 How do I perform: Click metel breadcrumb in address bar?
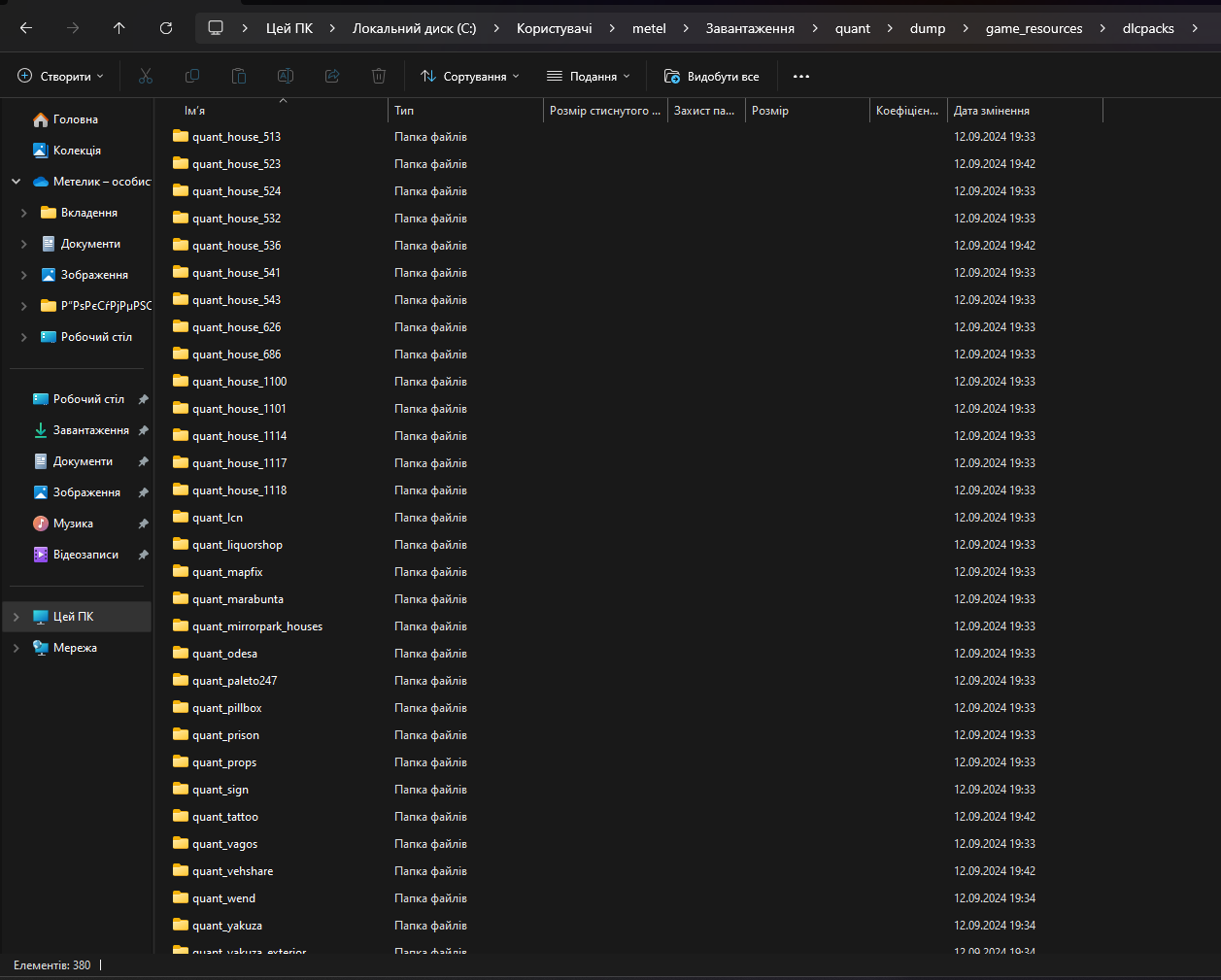(649, 28)
